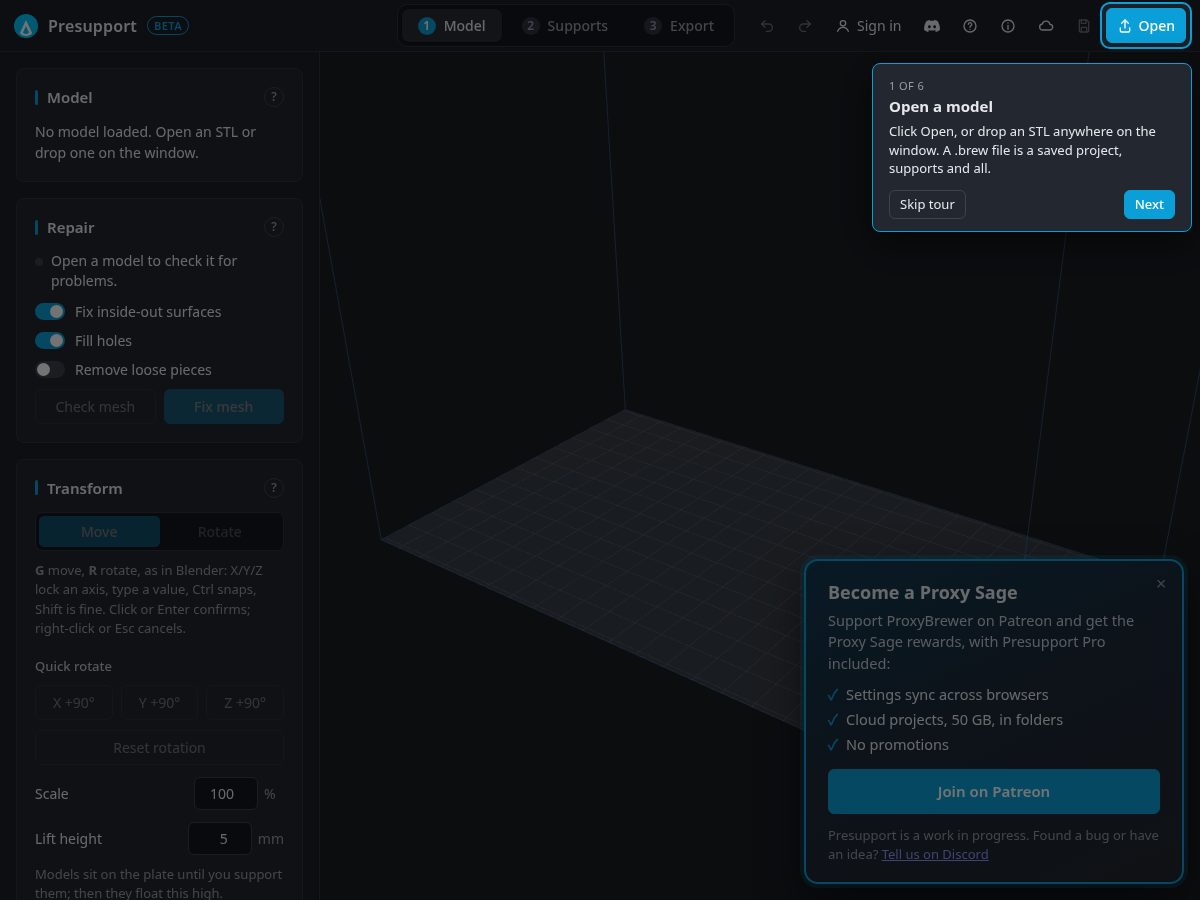The image size is (1200, 900).
Task: Click the redo arrow icon
Action: [805, 26]
